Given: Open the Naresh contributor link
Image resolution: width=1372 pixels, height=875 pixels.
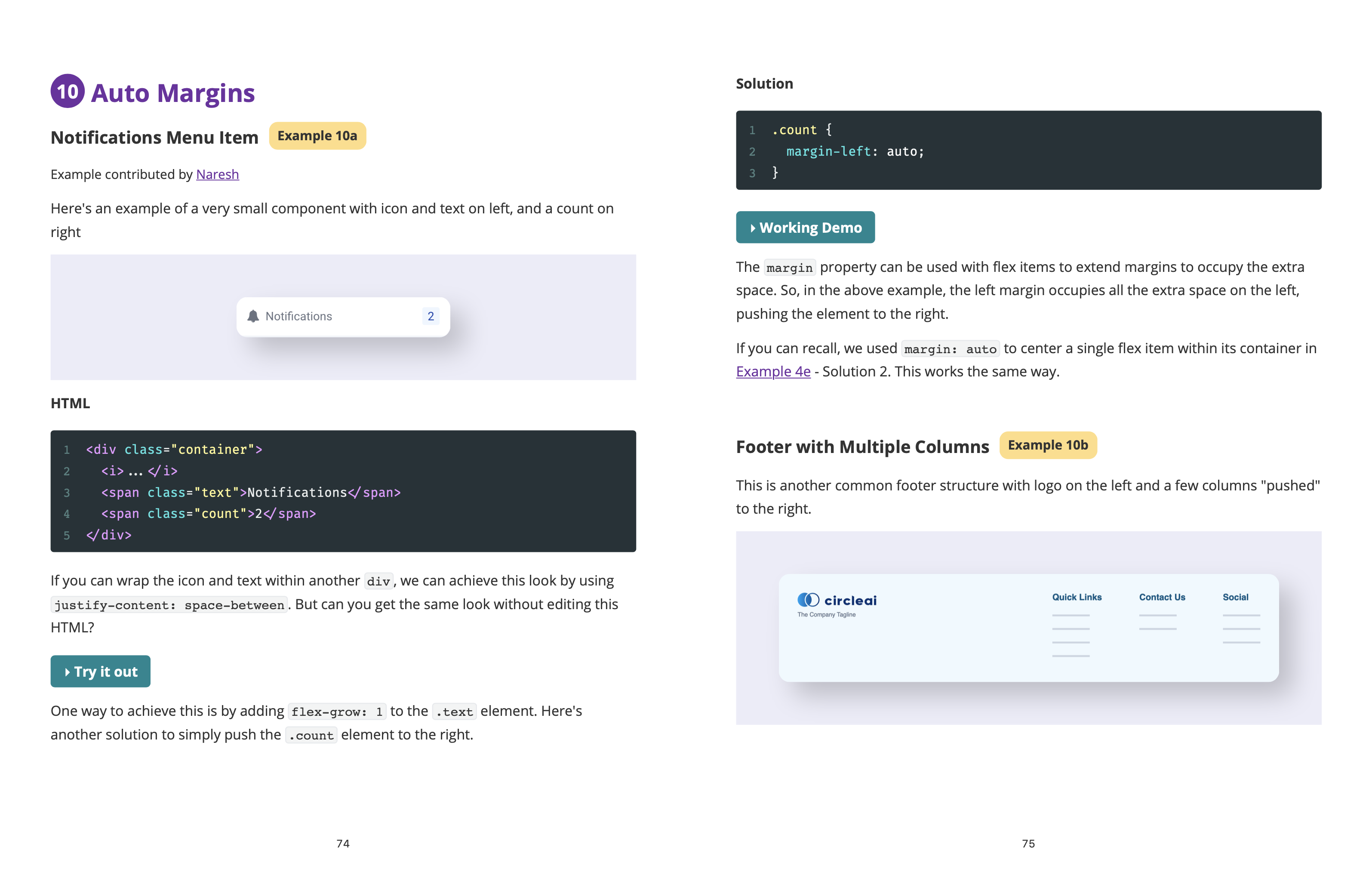Looking at the screenshot, I should coord(217,174).
